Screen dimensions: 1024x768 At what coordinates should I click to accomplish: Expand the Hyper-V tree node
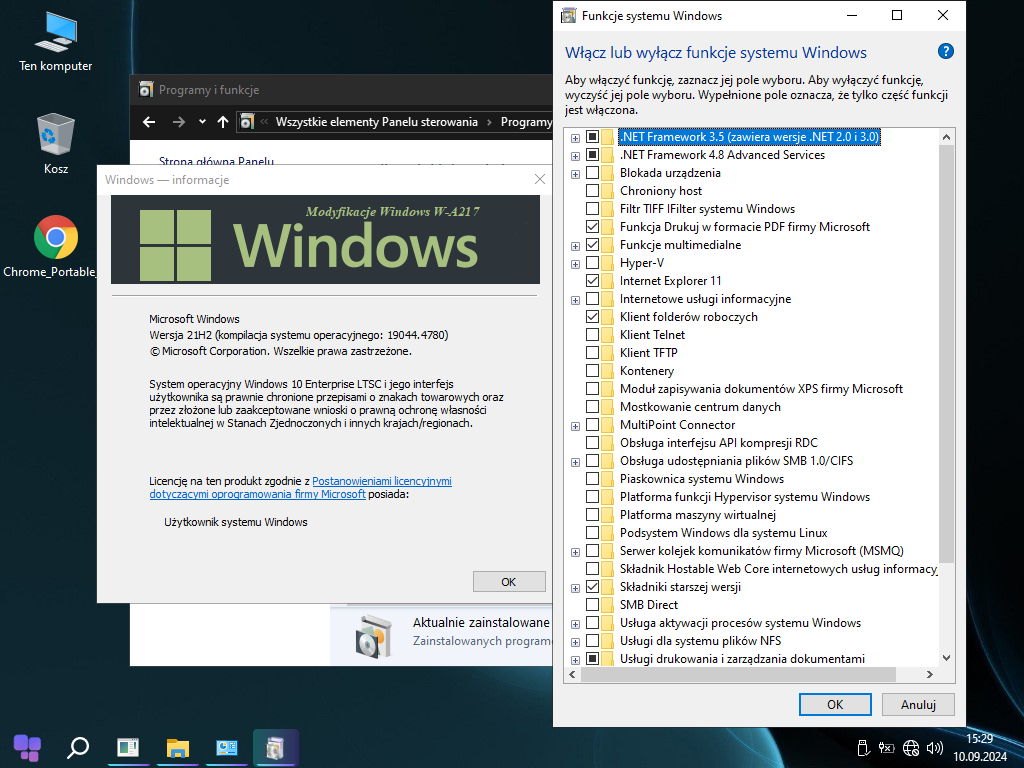click(575, 264)
